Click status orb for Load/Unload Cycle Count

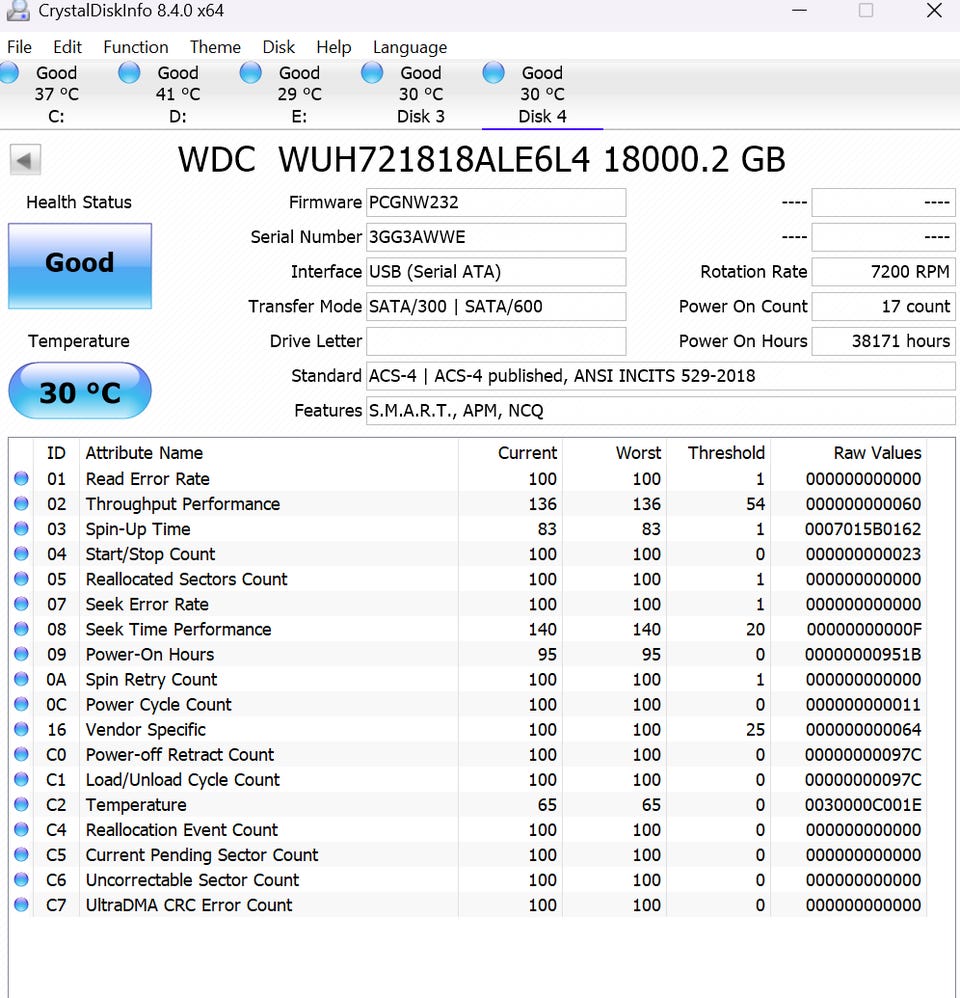22,780
